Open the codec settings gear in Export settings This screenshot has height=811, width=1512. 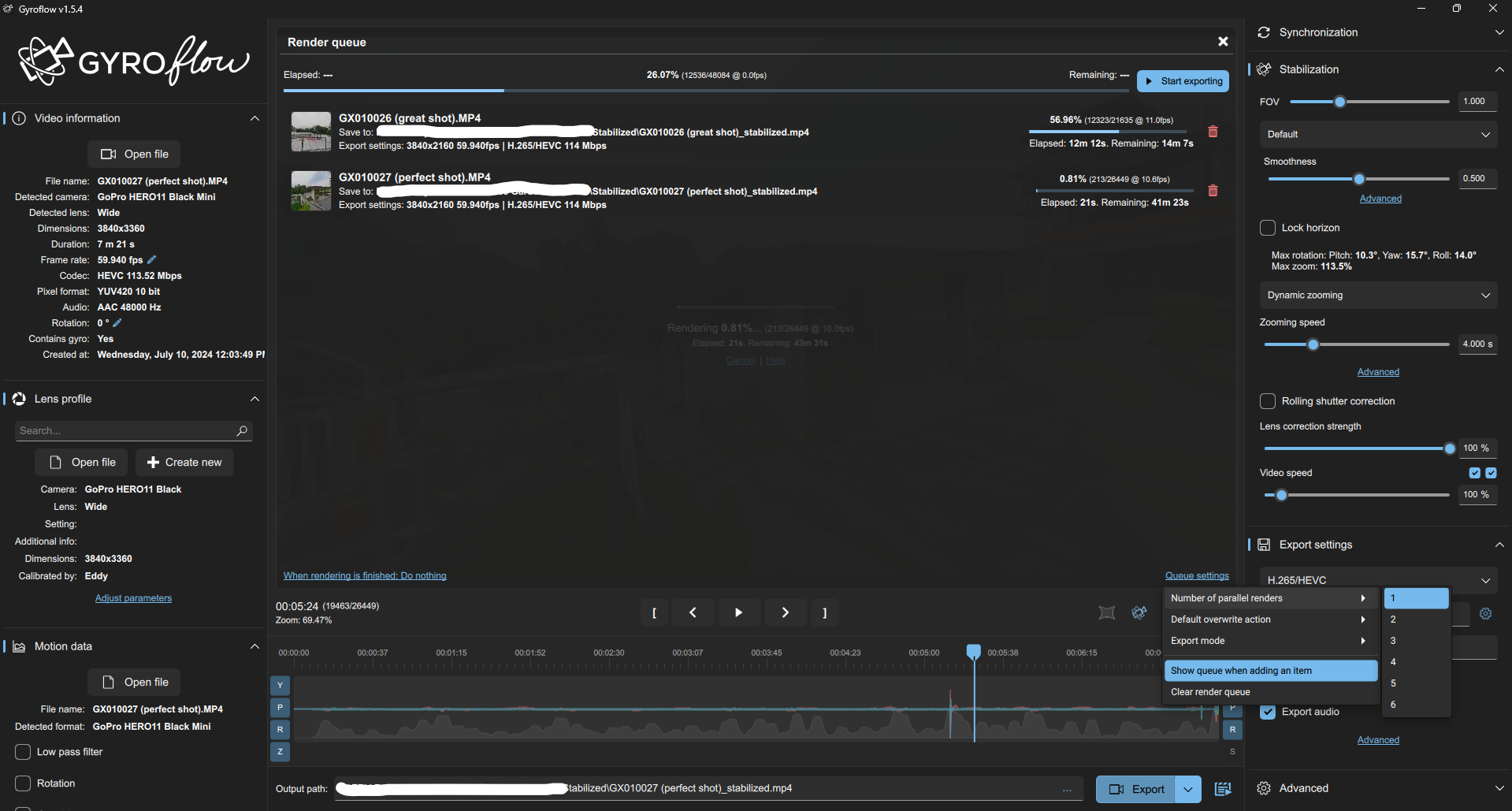pyautogui.click(x=1486, y=613)
